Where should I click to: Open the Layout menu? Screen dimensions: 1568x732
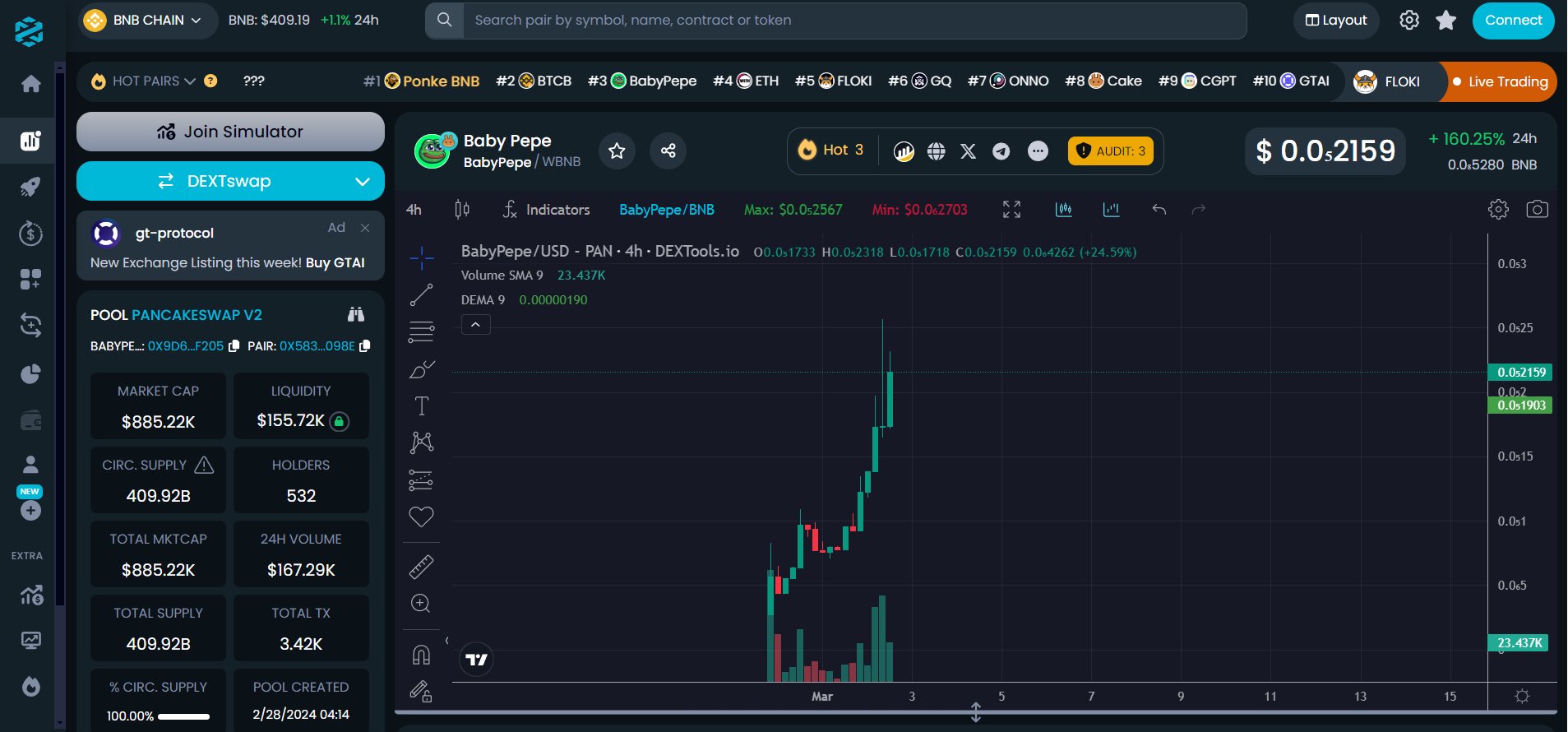click(x=1336, y=20)
